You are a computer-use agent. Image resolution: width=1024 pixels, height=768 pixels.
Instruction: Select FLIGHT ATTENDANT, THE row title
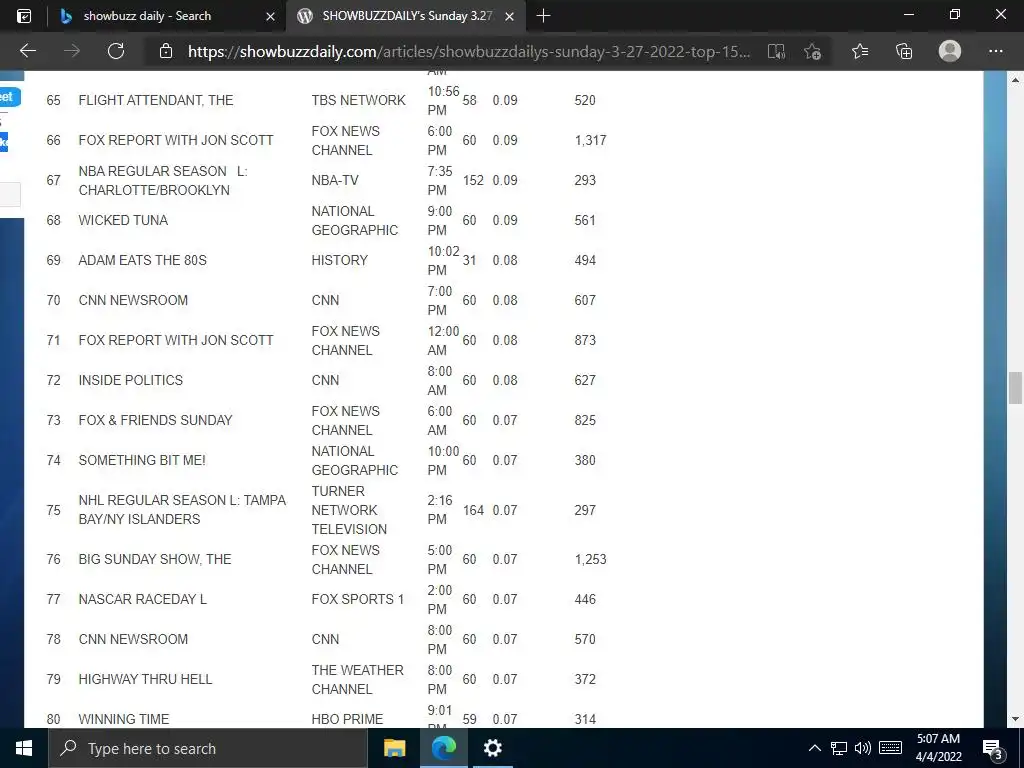point(155,100)
